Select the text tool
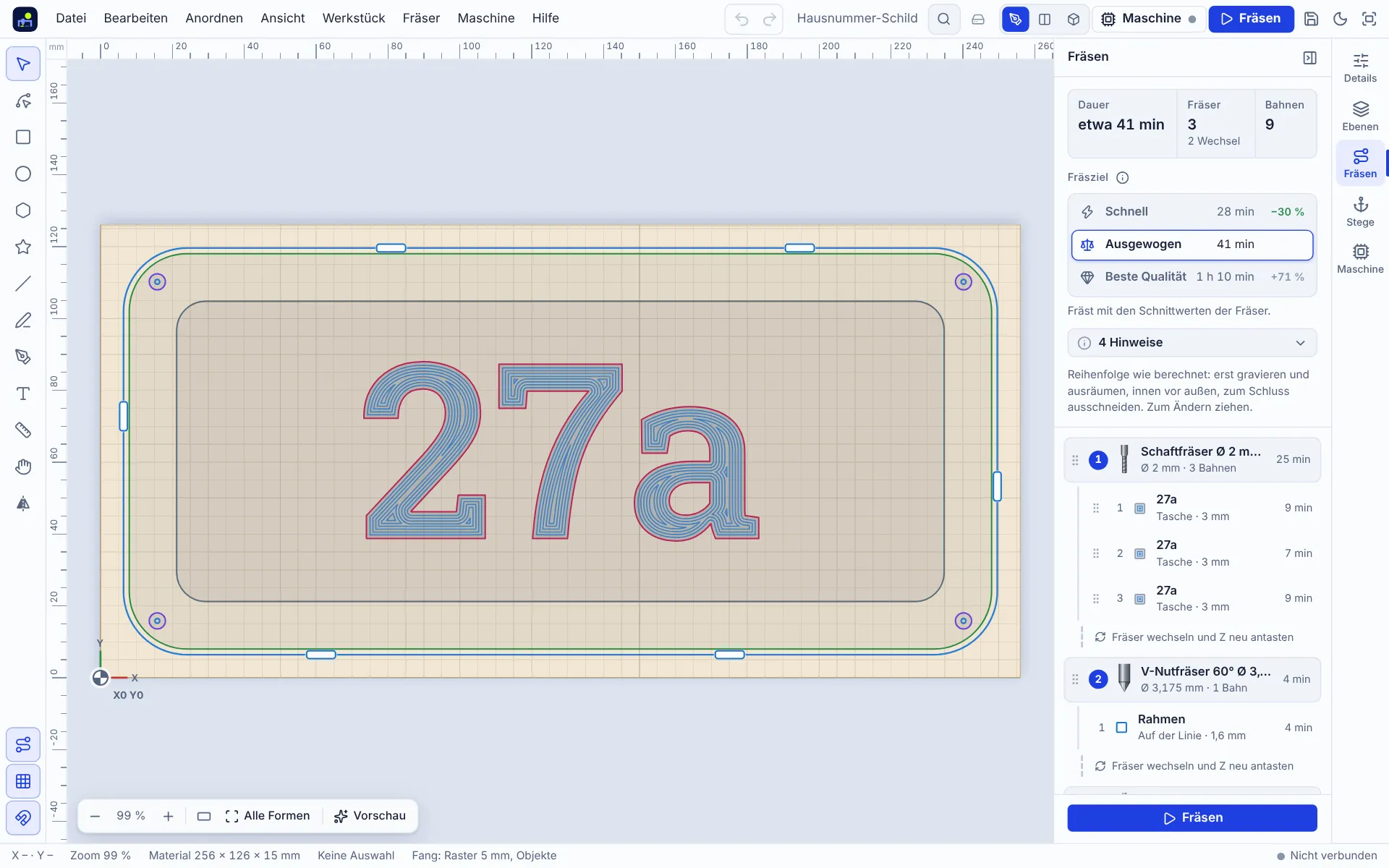Image resolution: width=1389 pixels, height=868 pixels. click(23, 393)
